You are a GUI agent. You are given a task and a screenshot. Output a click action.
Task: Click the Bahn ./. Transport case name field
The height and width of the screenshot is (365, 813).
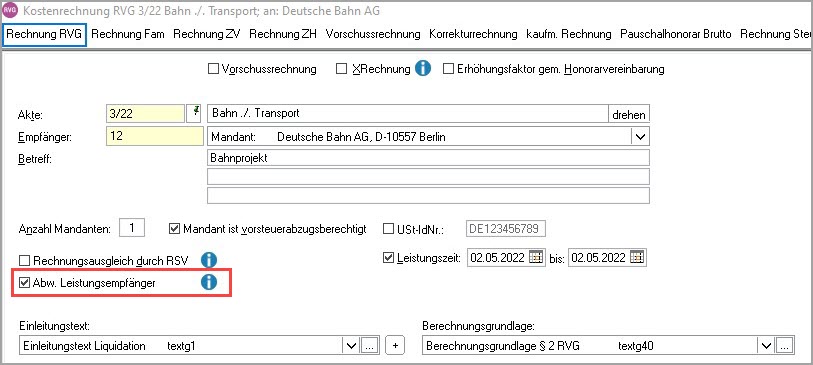pyautogui.click(x=407, y=114)
